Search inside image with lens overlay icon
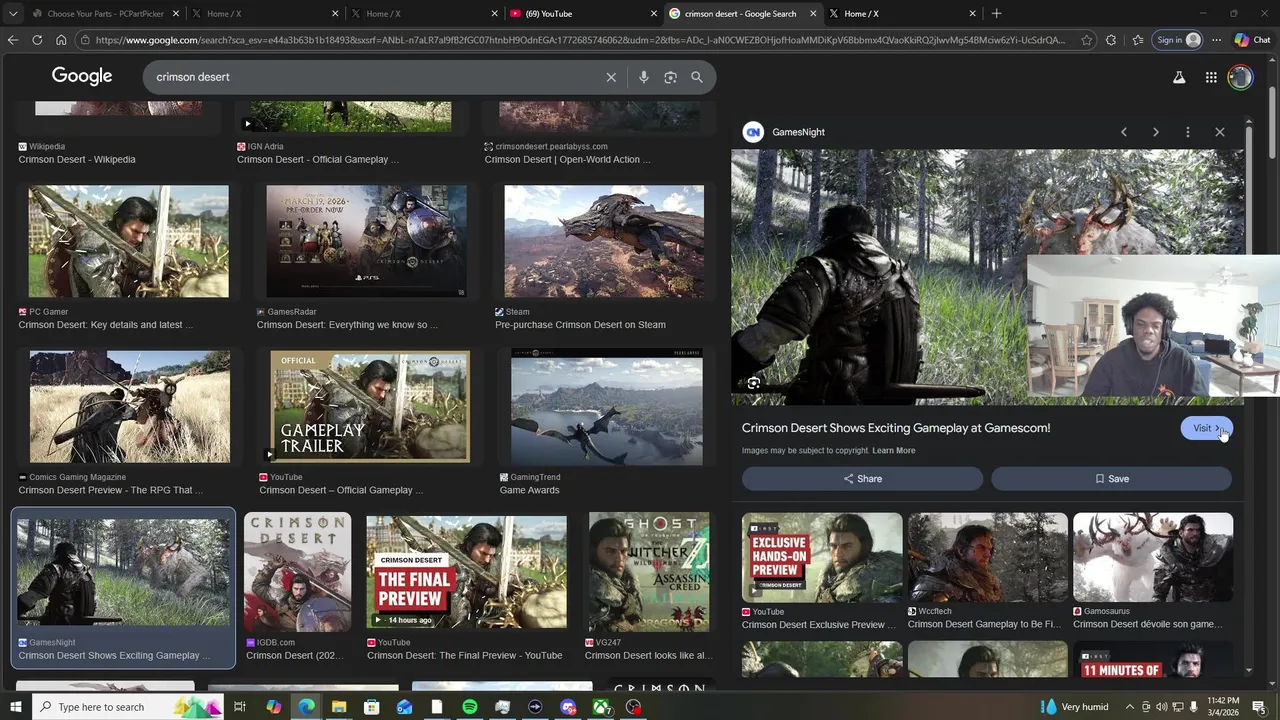The height and width of the screenshot is (720, 1280). tap(754, 383)
